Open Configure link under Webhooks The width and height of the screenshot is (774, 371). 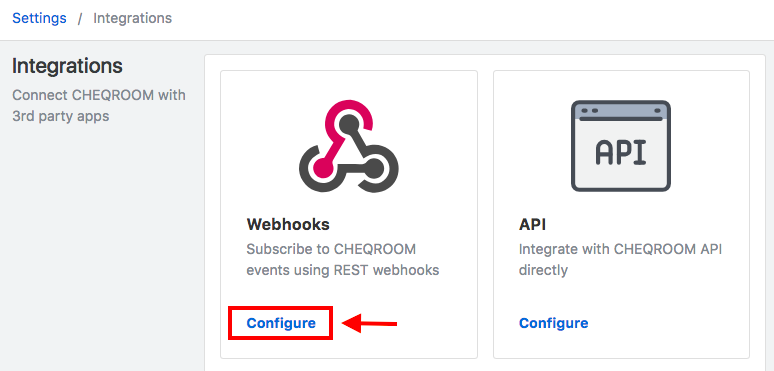click(281, 323)
